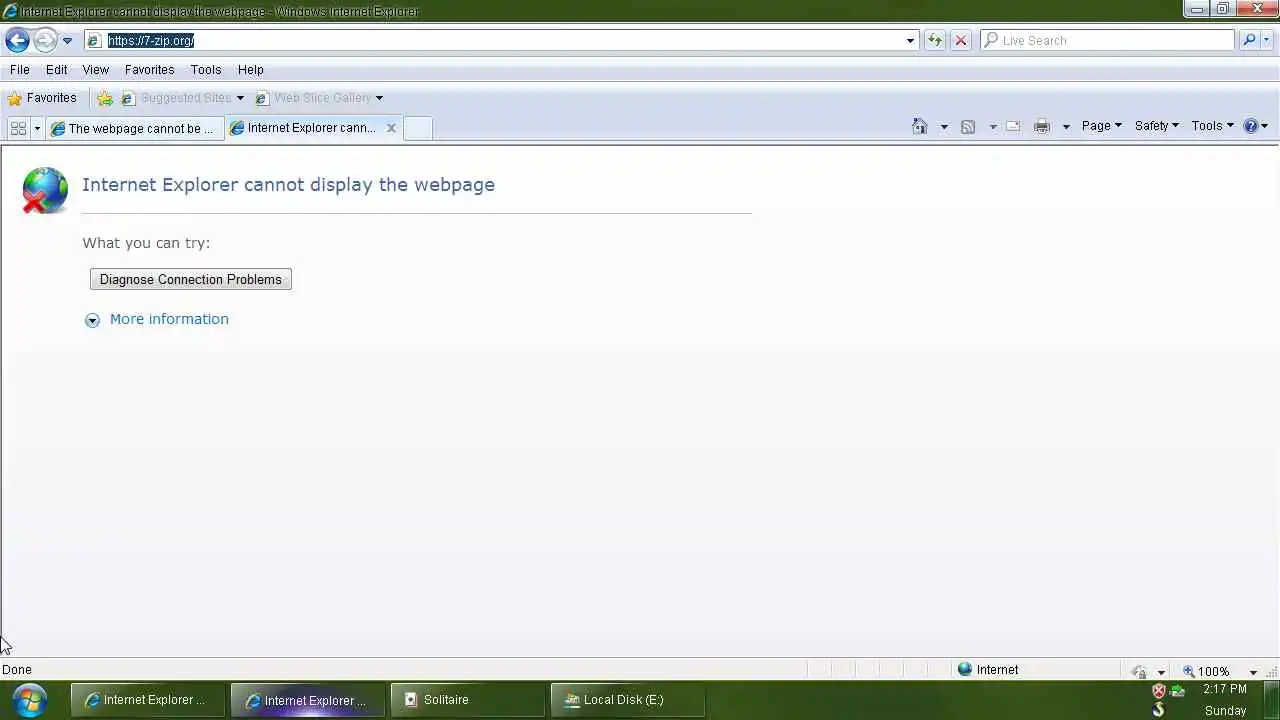Click the Show desktop strip at taskbar end
The image size is (1280, 720).
click(1272, 700)
